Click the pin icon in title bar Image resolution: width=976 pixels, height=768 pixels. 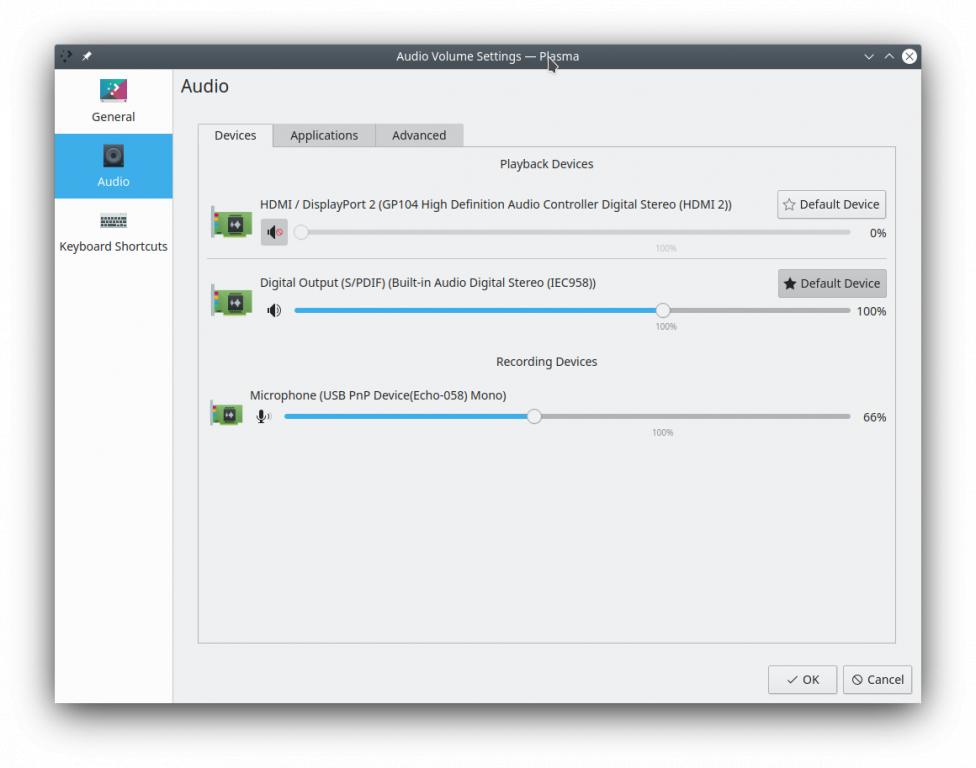[x=87, y=56]
